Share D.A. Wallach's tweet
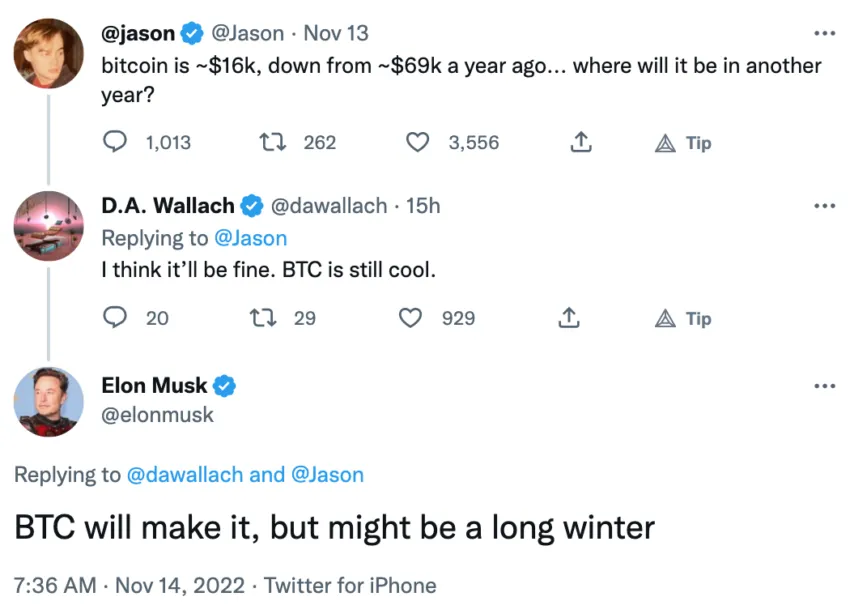This screenshot has width=850, height=614. click(x=569, y=318)
